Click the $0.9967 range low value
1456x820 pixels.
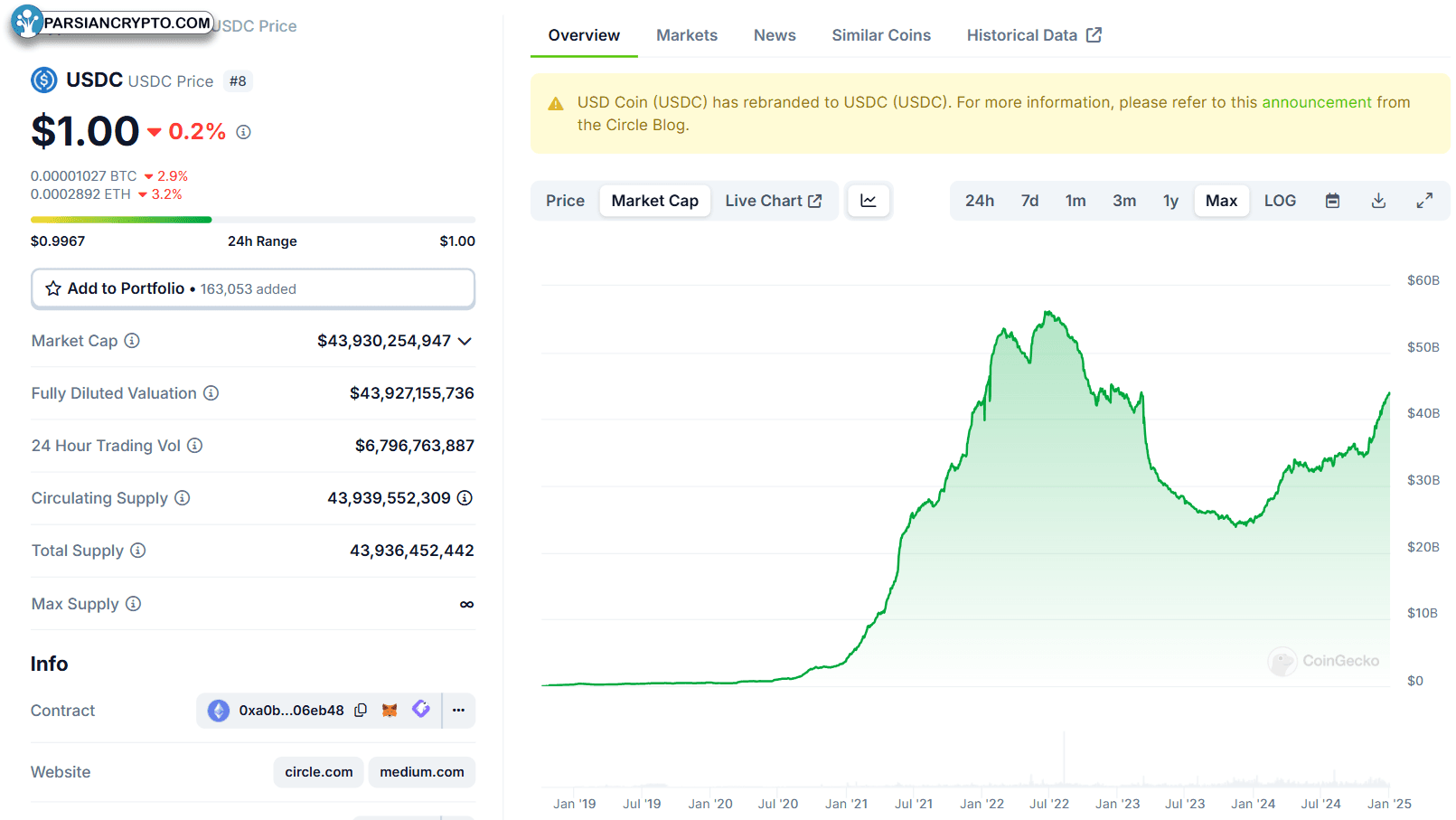pos(58,241)
